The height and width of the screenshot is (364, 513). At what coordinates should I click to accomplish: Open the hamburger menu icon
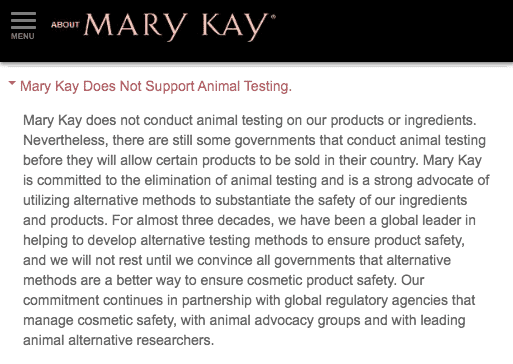click(23, 21)
